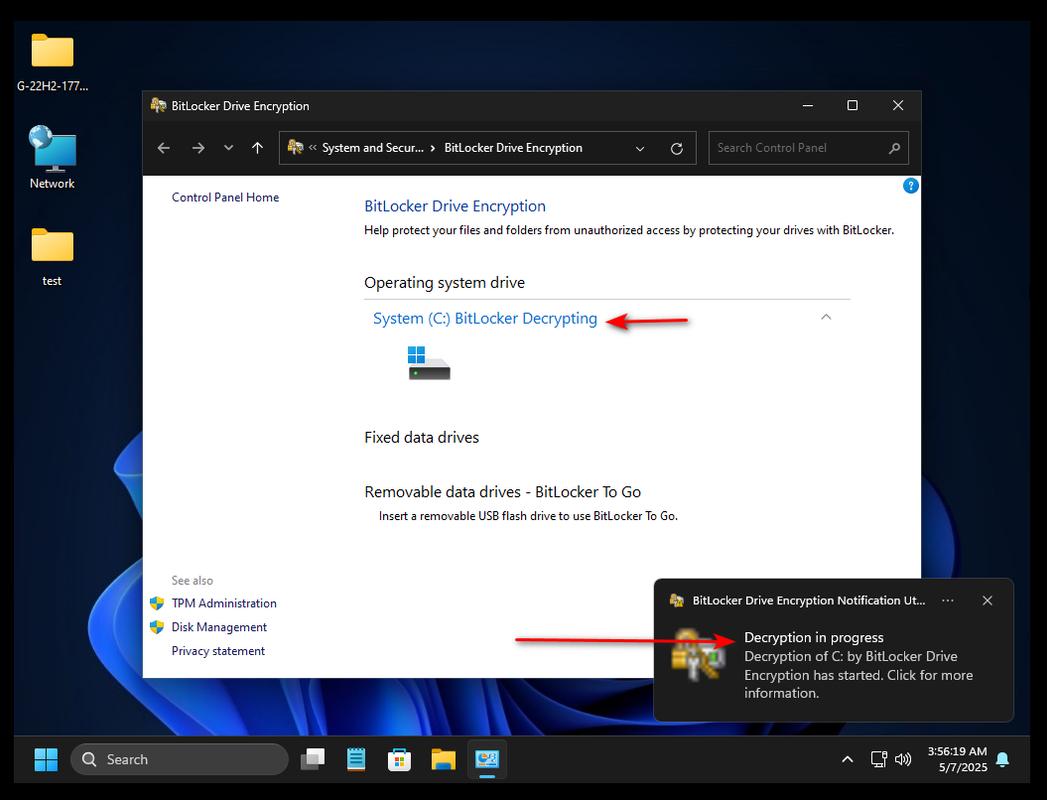
Task: Open the blue Help question mark icon
Action: (911, 186)
